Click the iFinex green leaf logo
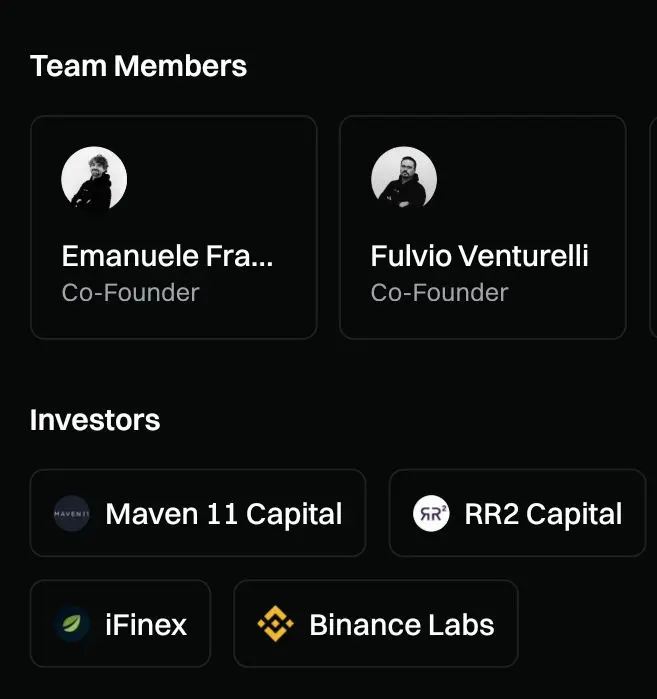This screenshot has height=699, width=657. 72,624
